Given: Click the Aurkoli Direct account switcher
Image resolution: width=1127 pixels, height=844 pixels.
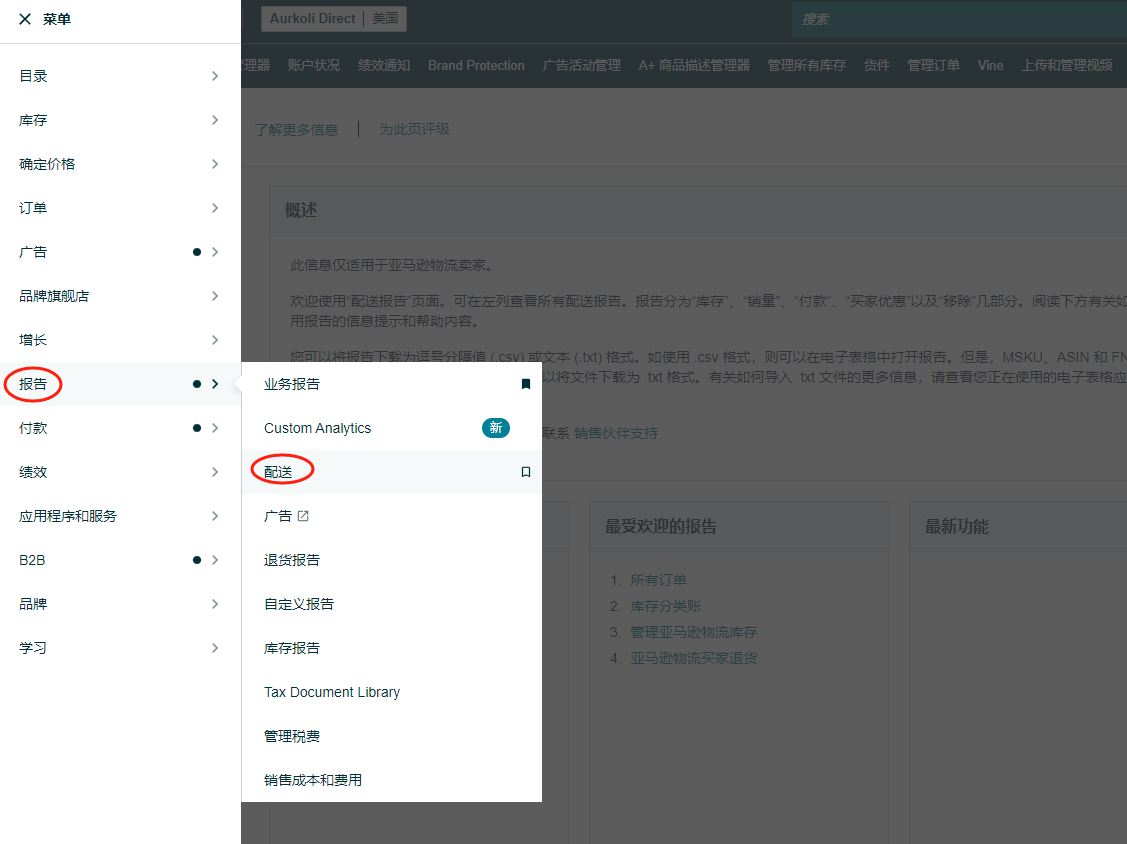Looking at the screenshot, I should (x=333, y=19).
